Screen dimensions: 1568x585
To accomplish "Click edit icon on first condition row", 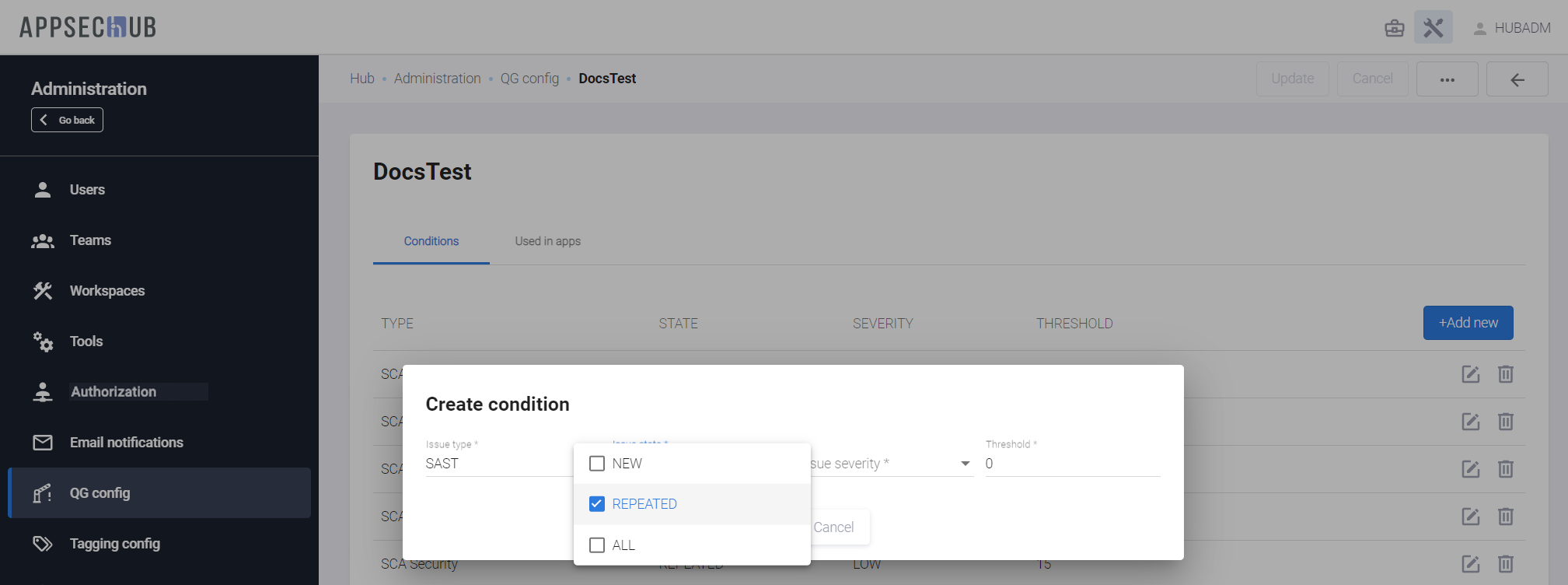I will pyautogui.click(x=1470, y=374).
